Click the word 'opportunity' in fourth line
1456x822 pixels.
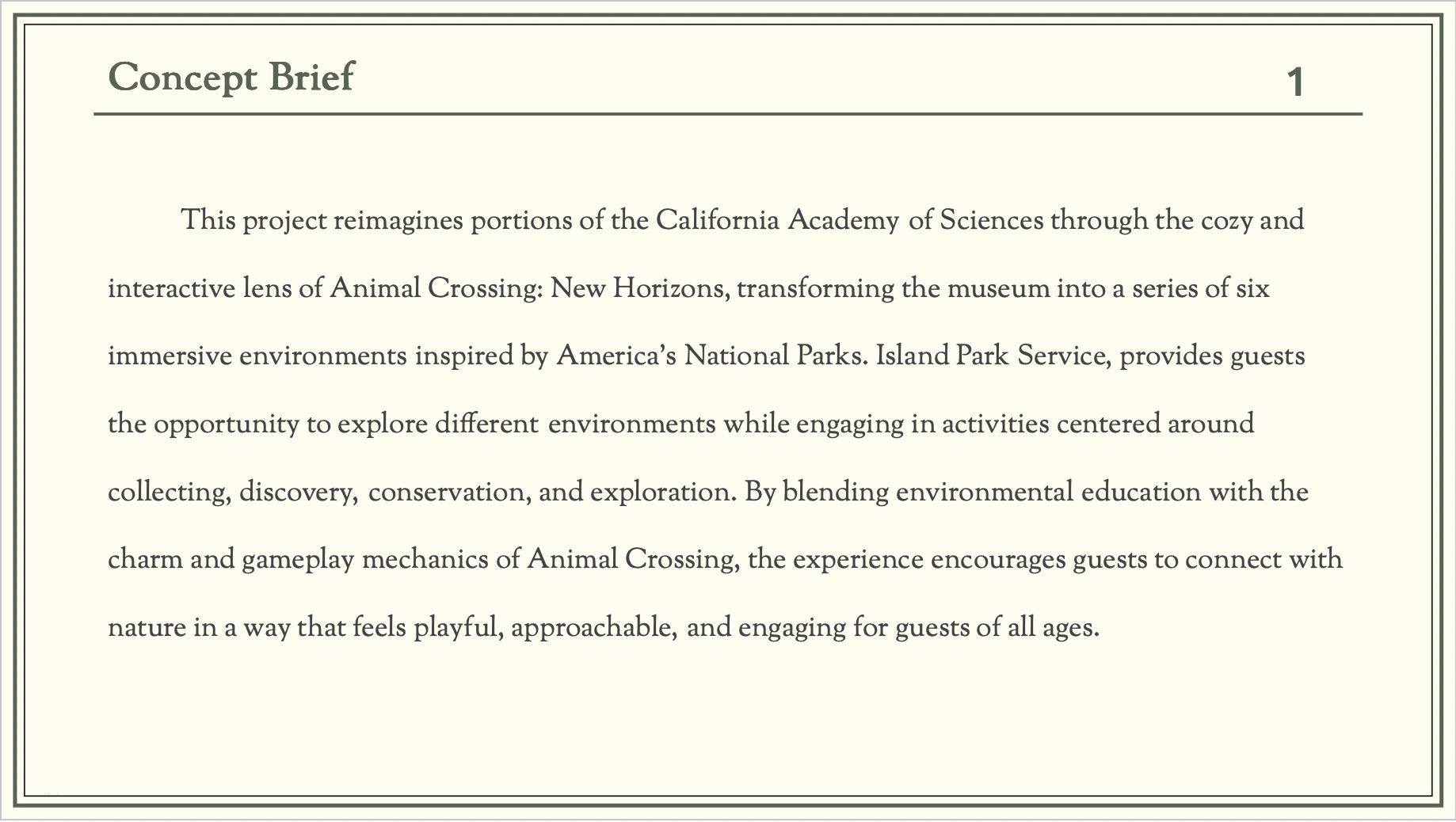[227, 424]
